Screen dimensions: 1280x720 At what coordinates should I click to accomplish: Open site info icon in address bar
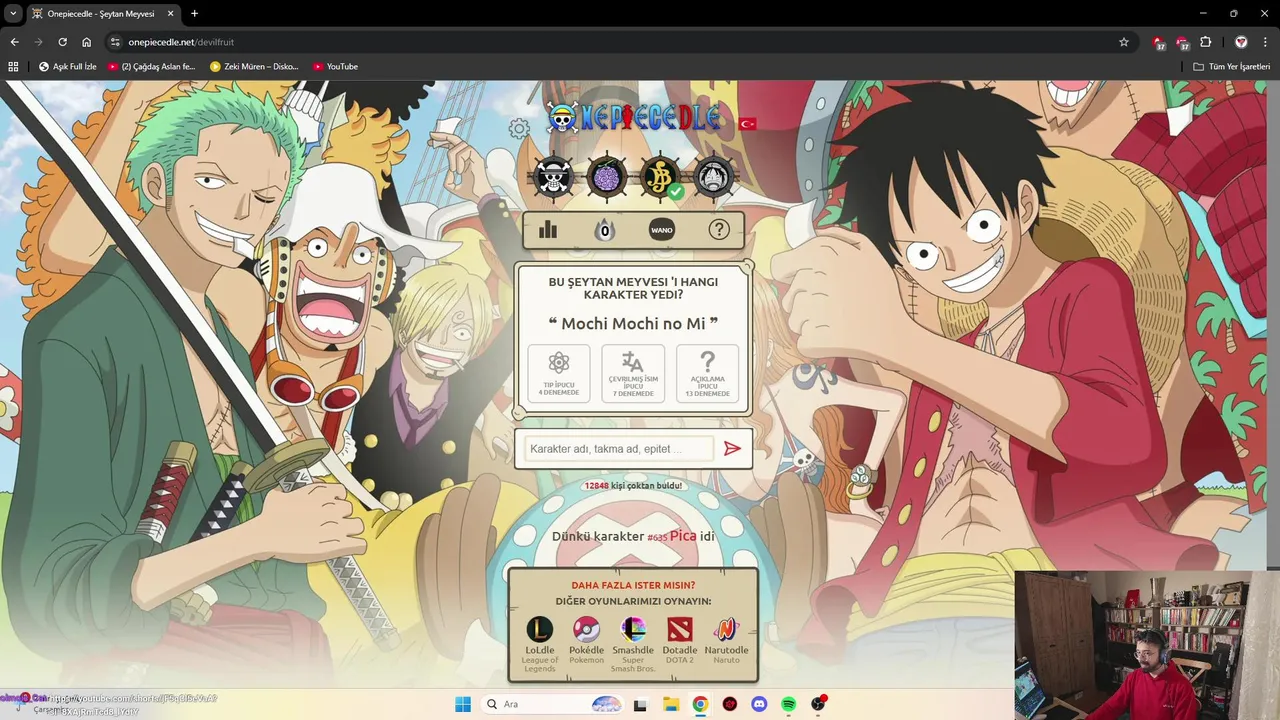[115, 42]
